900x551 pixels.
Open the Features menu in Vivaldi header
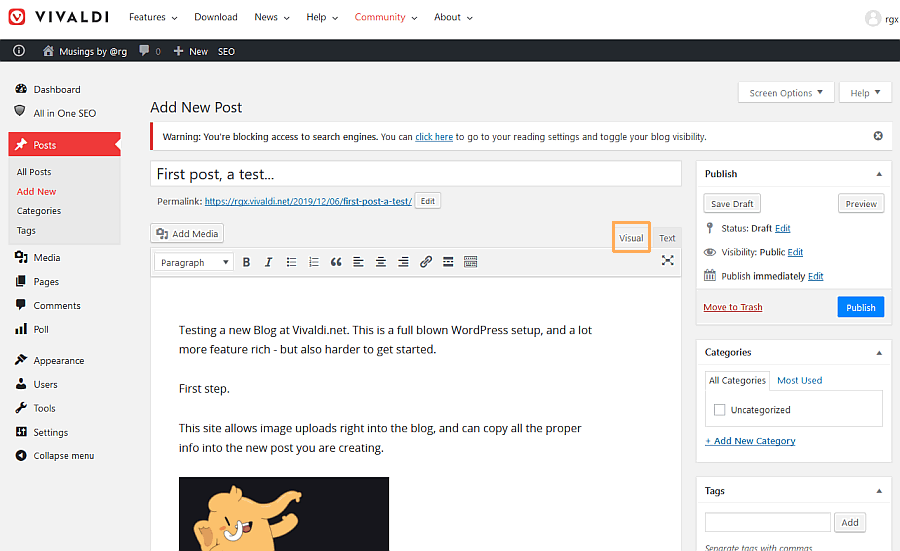(x=153, y=17)
